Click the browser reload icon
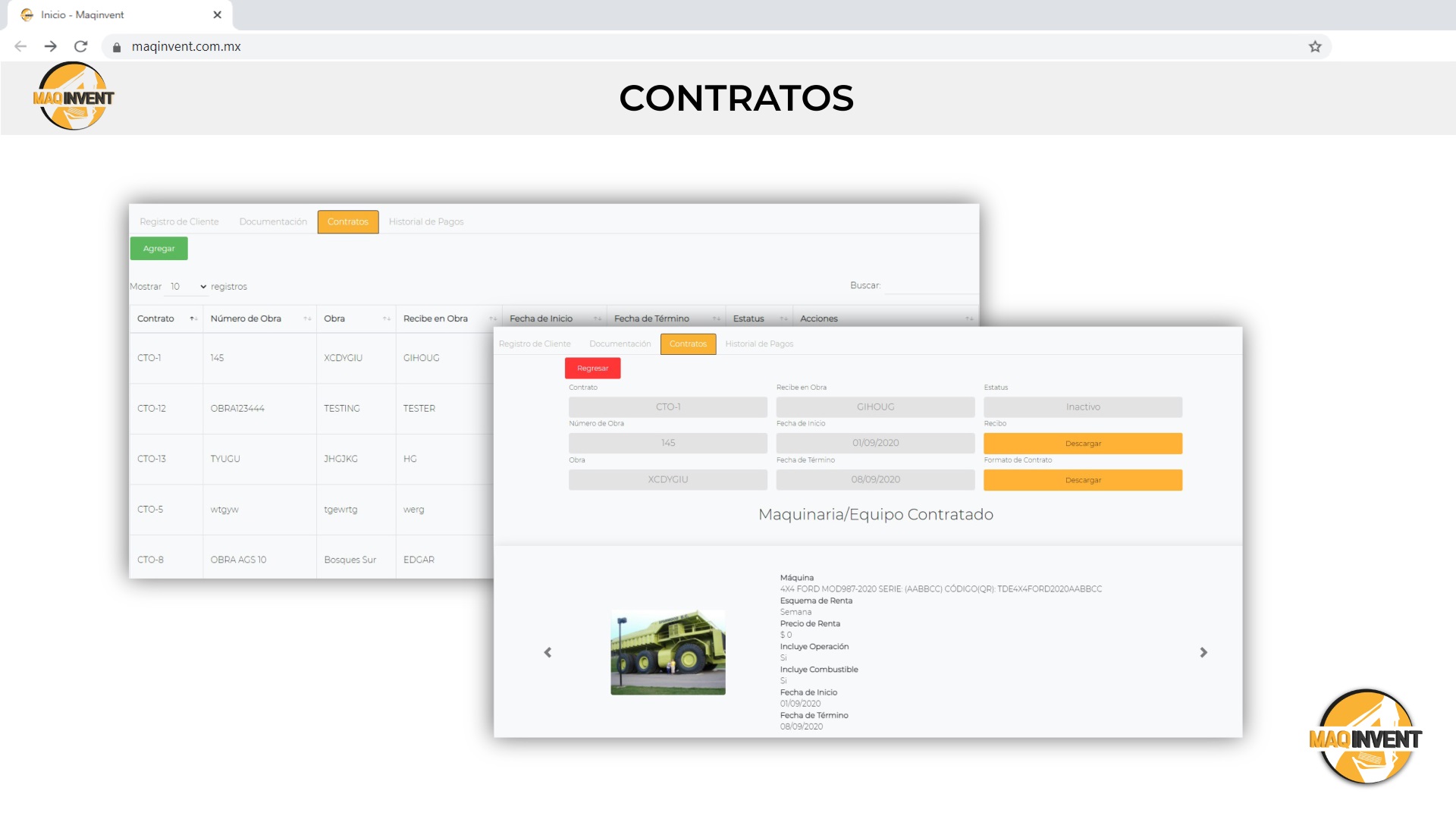Viewport: 1456px width, 819px height. pyautogui.click(x=80, y=46)
